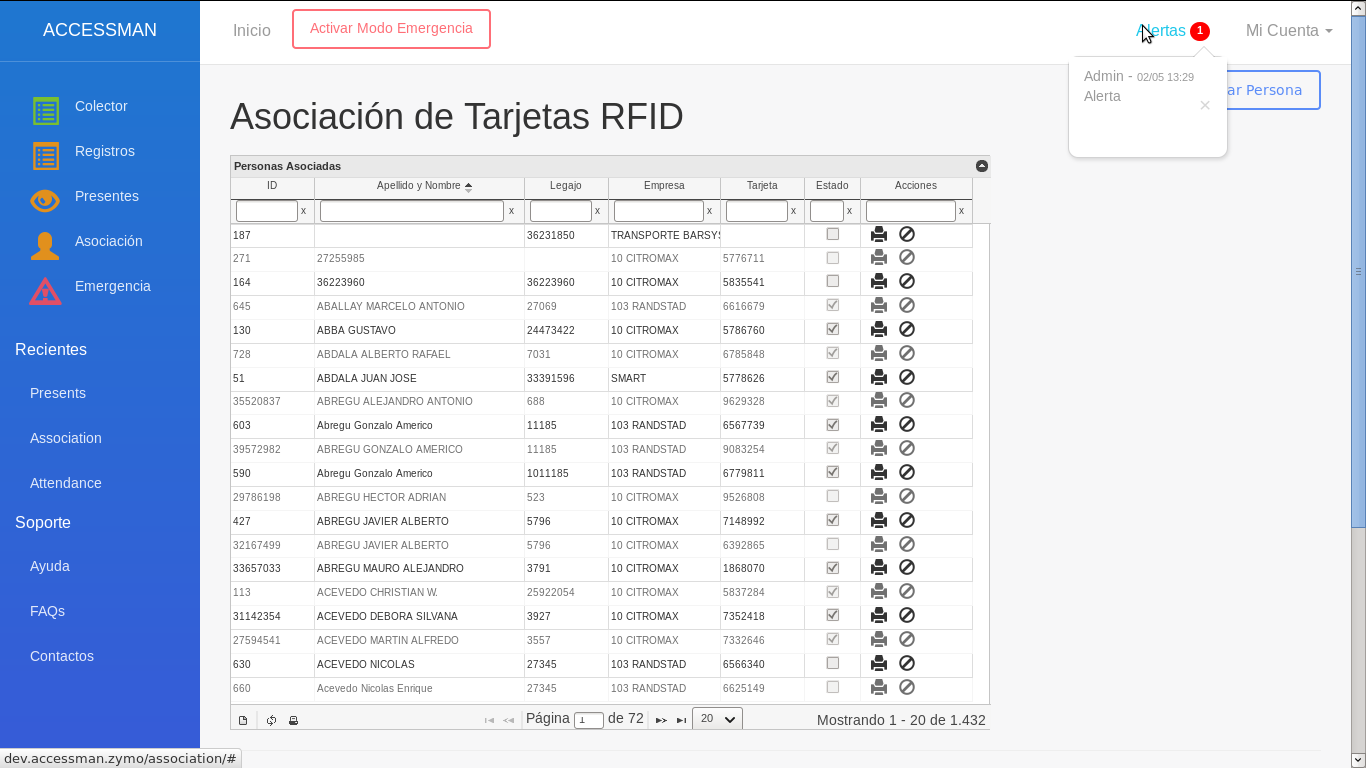This screenshot has width=1366, height=768.
Task: Open Presentes via the eye icon
Action: 45,201
